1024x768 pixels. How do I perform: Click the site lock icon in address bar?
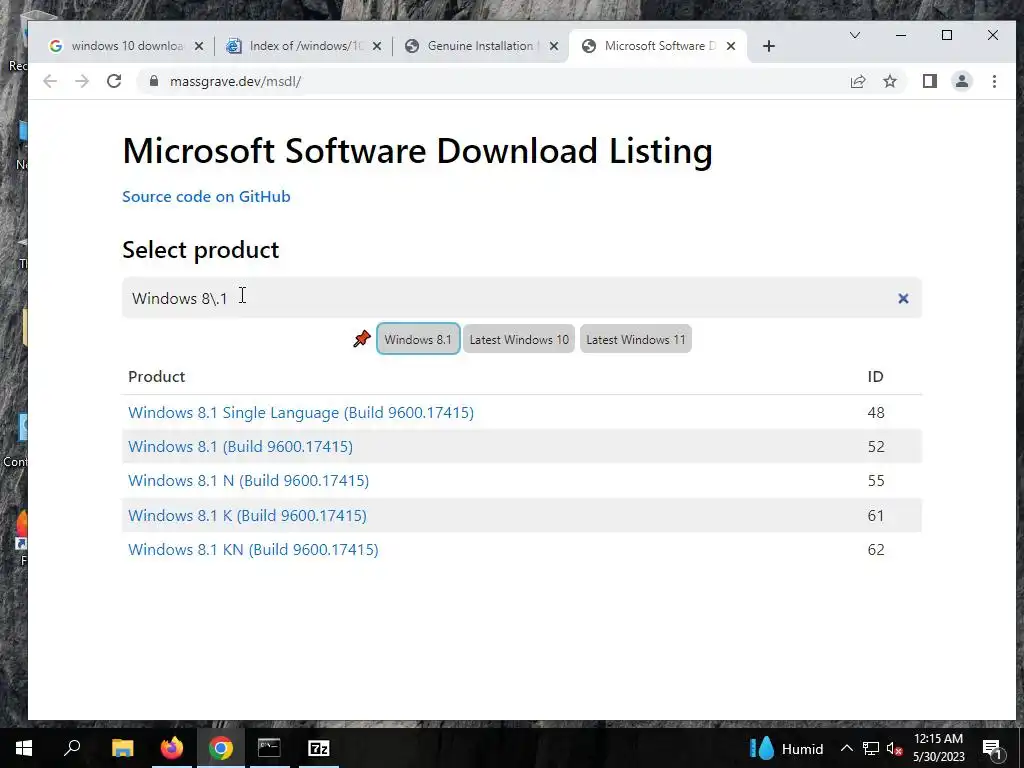pyautogui.click(x=153, y=81)
